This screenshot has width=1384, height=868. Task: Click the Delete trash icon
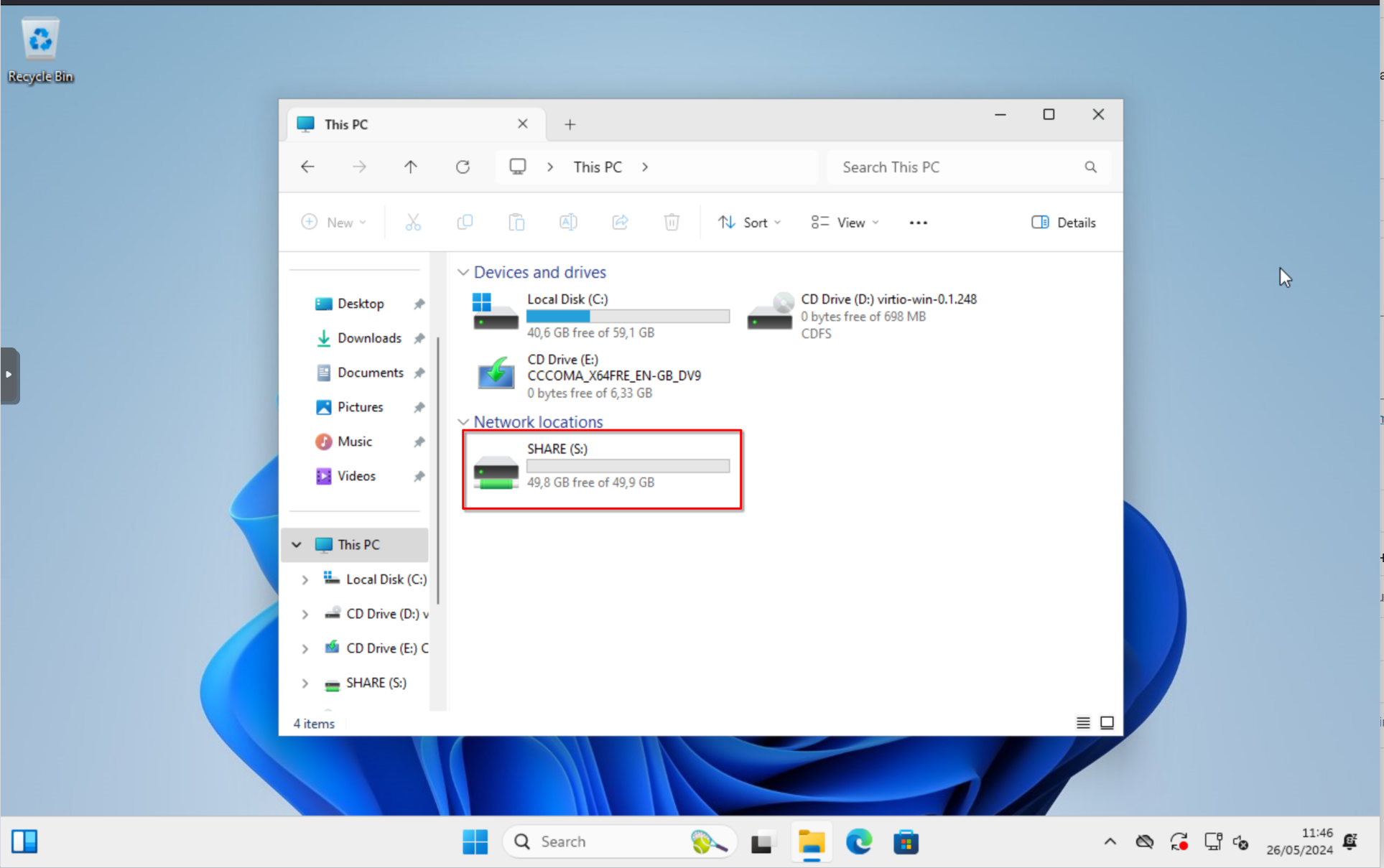click(x=672, y=223)
